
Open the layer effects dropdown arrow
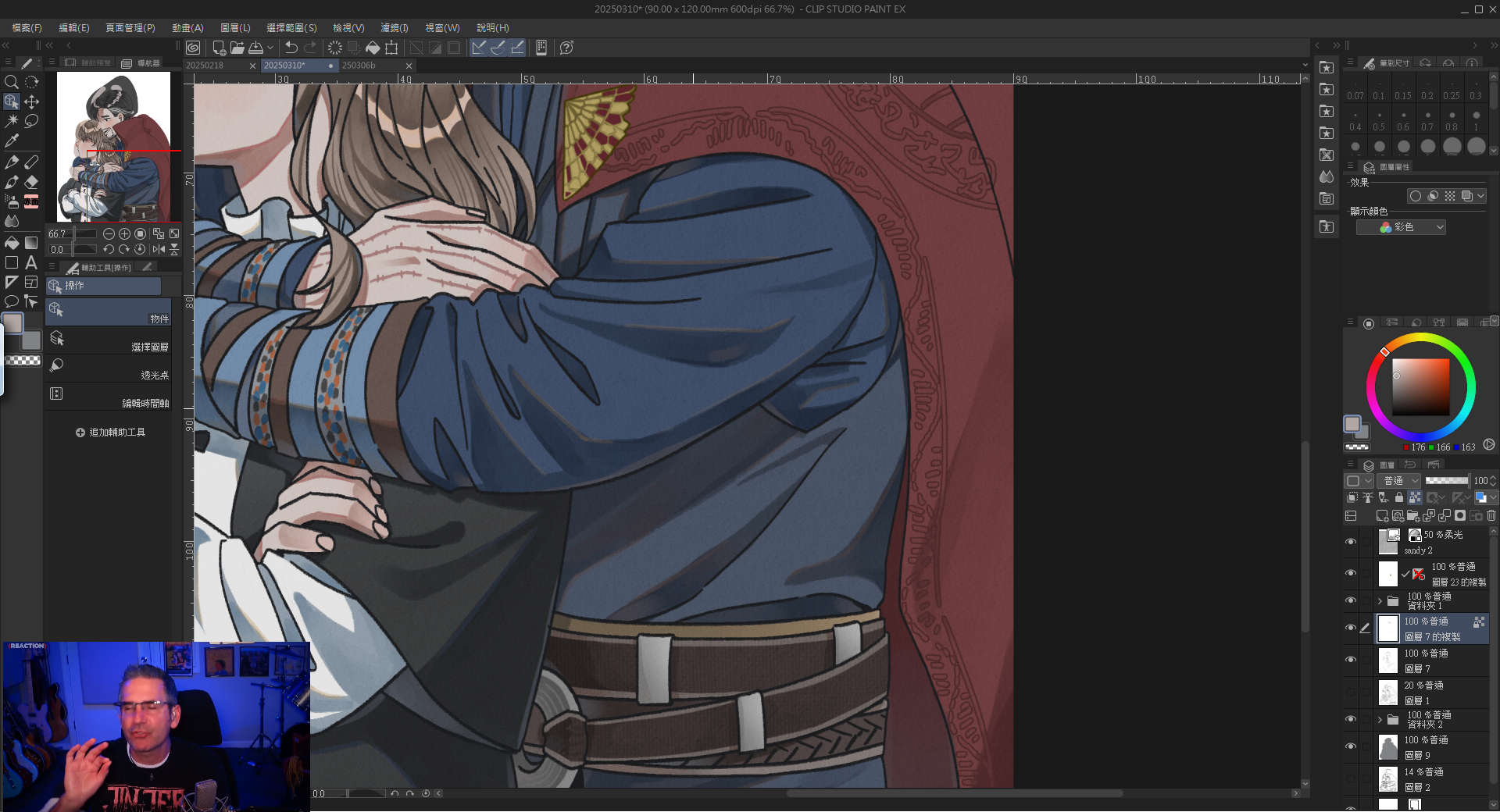[1480, 196]
